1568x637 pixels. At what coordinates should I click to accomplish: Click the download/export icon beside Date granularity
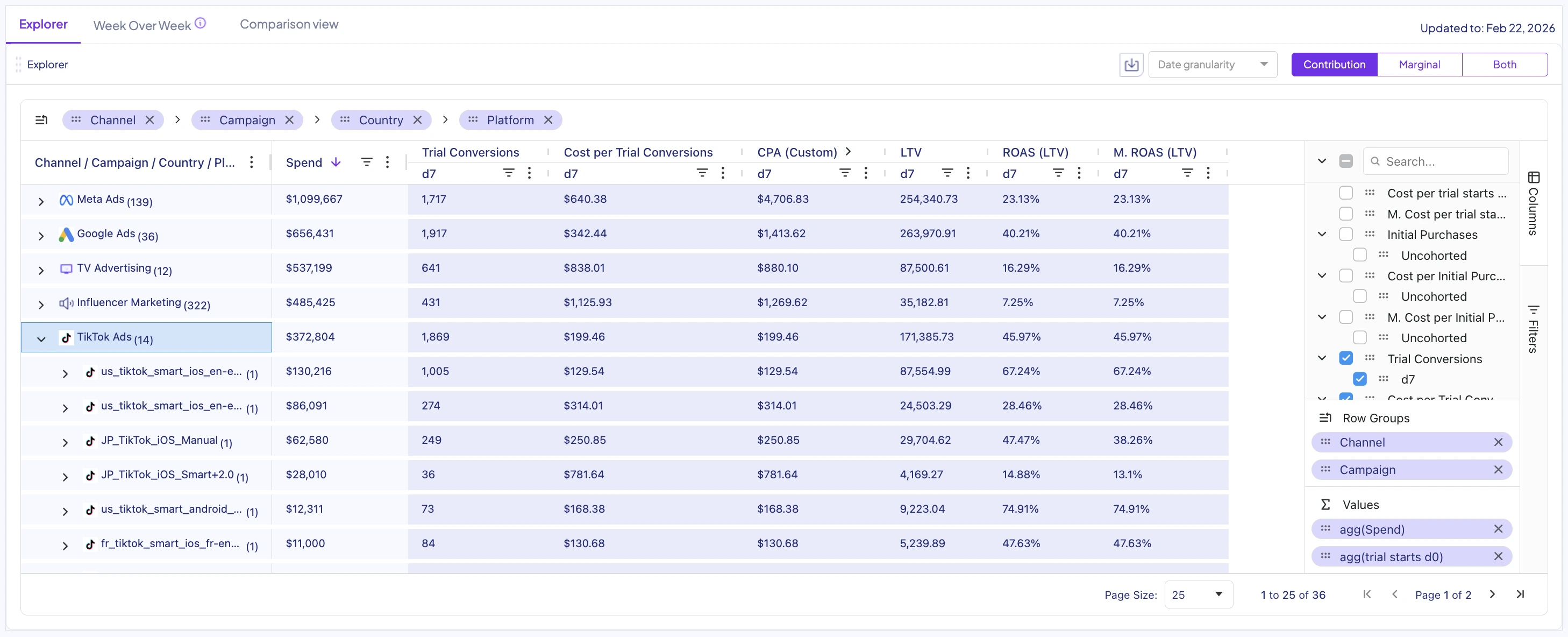(1130, 64)
